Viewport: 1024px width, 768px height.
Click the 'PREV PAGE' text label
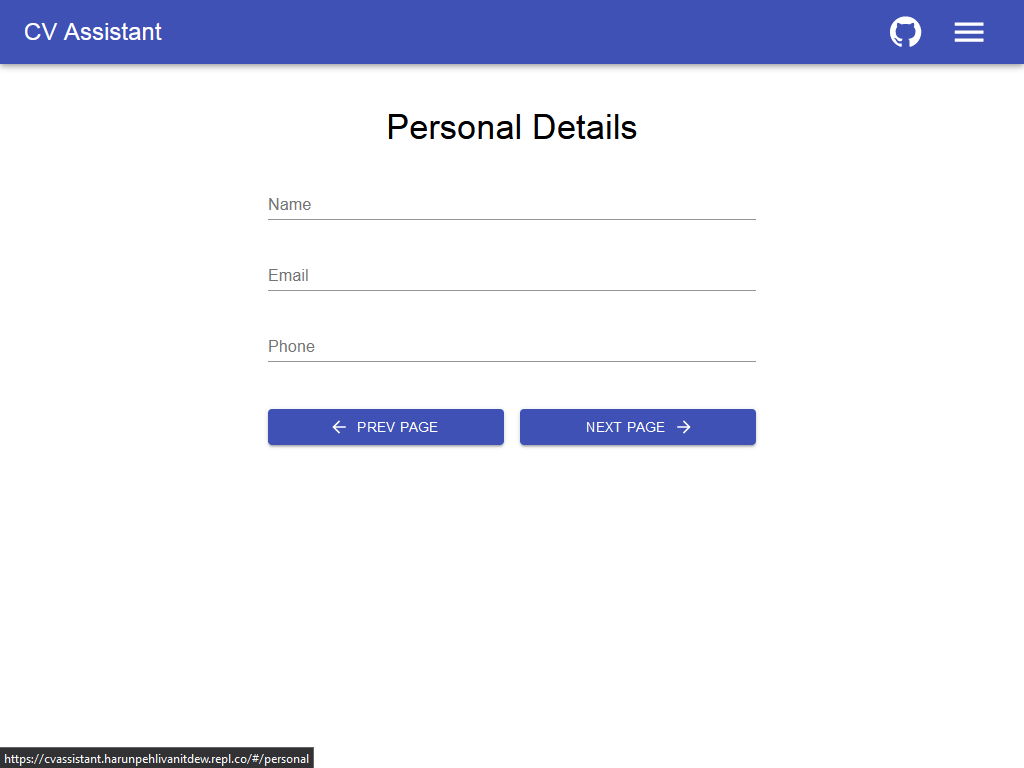(x=397, y=427)
